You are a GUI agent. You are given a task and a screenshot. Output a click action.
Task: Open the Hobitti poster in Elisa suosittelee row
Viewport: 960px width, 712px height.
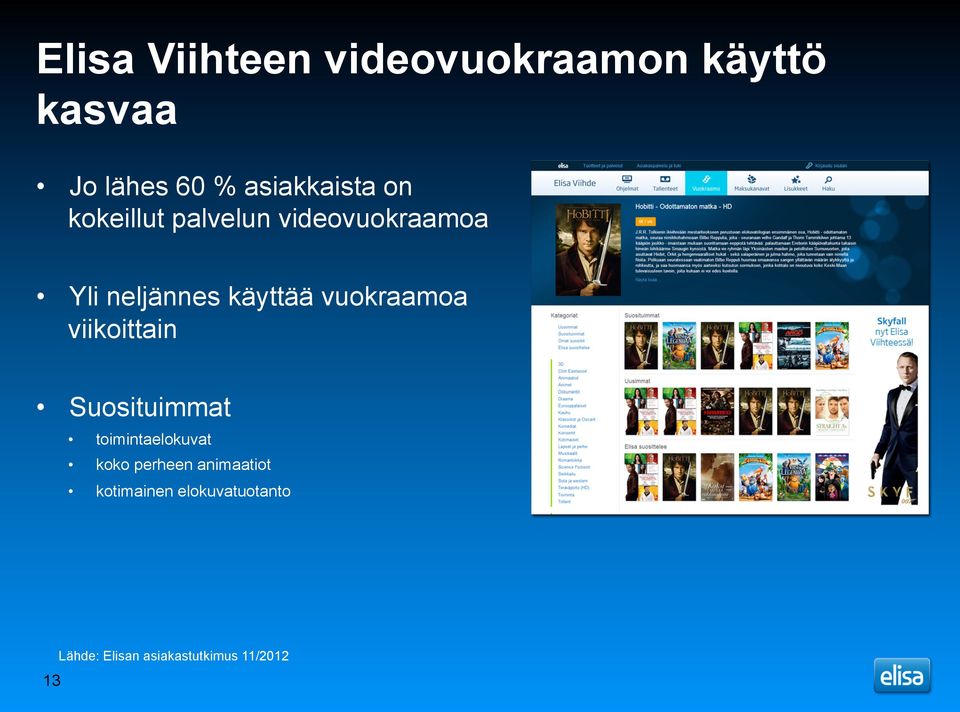pyautogui.click(x=679, y=477)
